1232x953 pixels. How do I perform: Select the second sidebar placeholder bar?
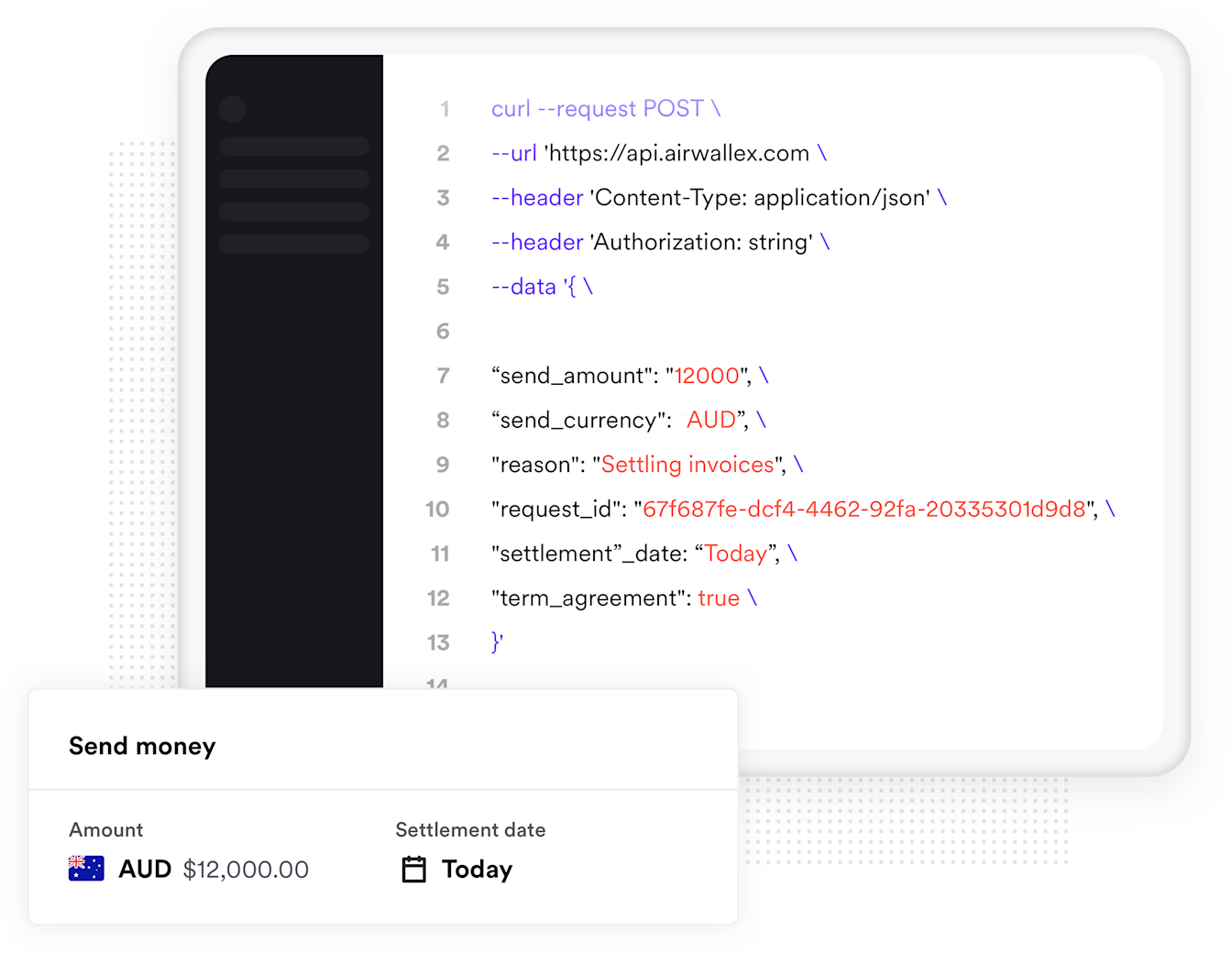point(294,179)
